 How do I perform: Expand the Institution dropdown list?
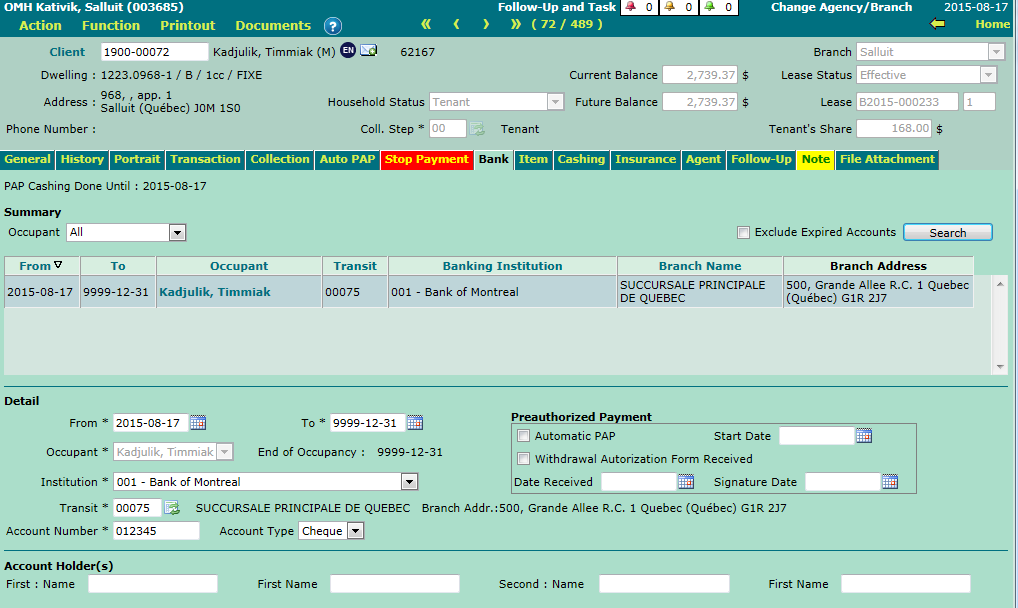(408, 482)
